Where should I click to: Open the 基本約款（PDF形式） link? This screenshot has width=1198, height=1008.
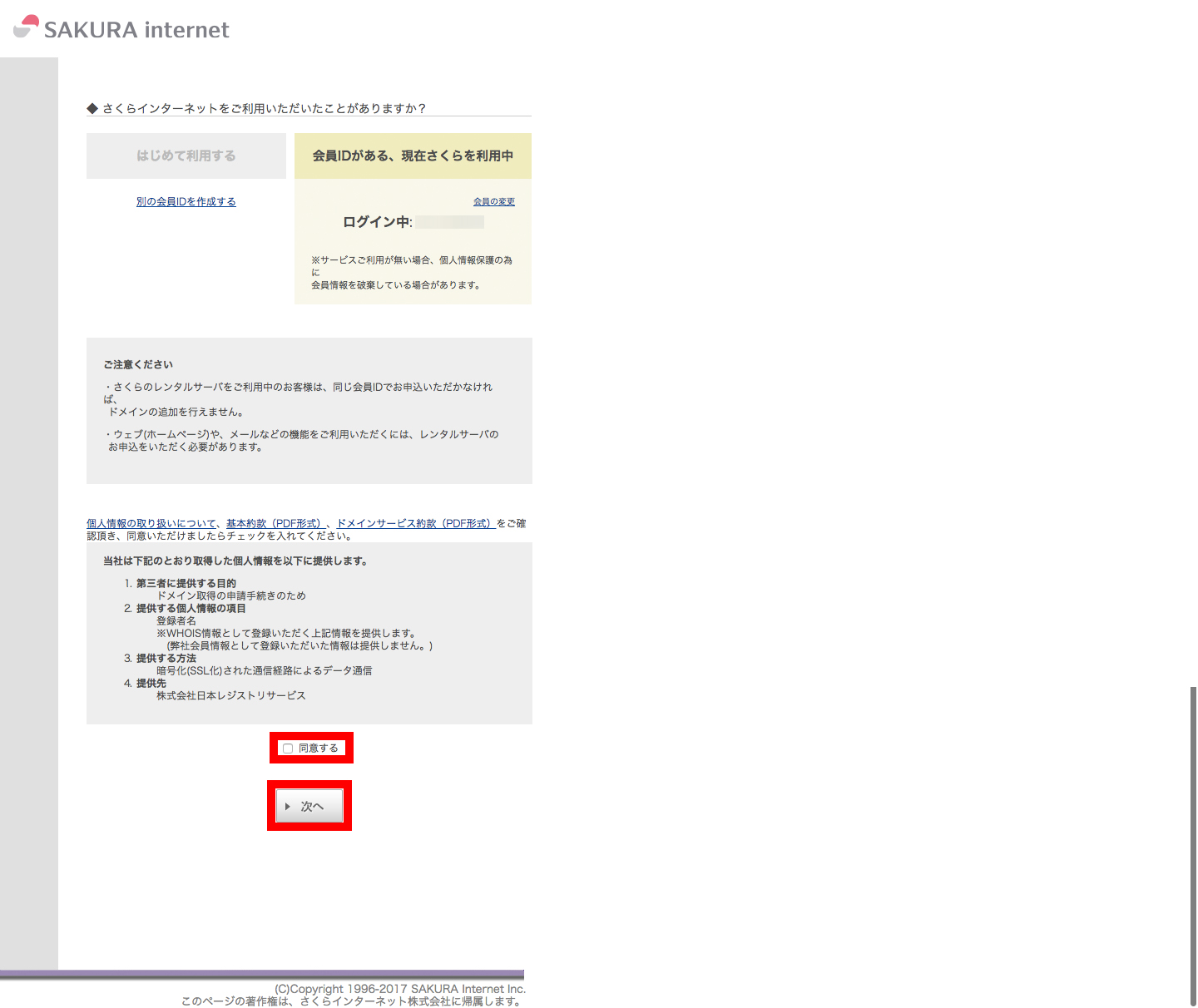click(x=275, y=523)
